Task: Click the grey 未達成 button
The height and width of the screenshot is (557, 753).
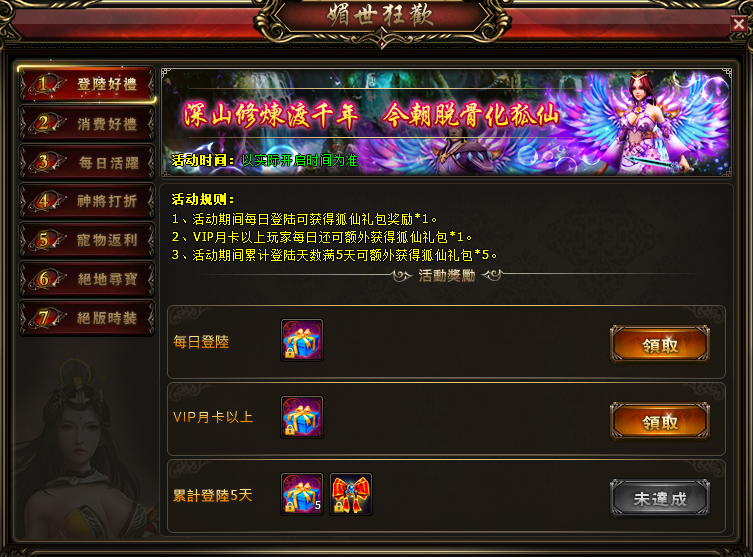Action: pyautogui.click(x=660, y=498)
